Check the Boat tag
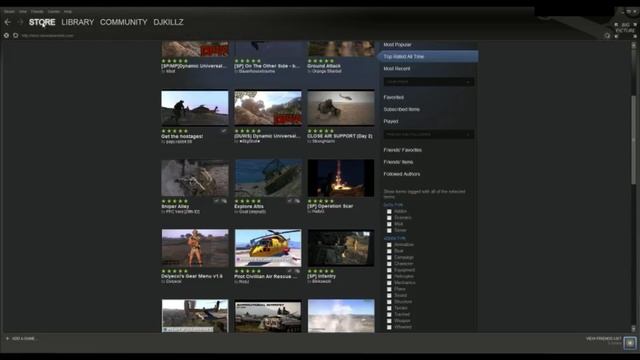 [389, 251]
